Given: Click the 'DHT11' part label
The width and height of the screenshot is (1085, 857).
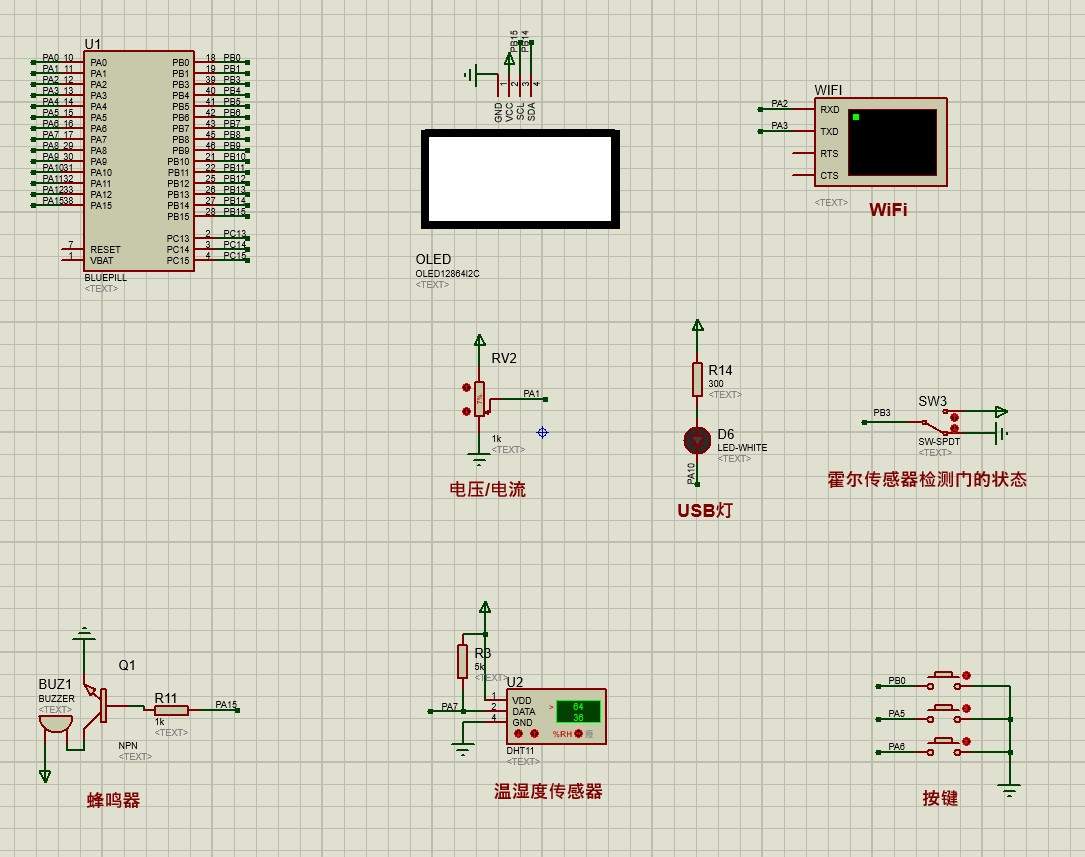Looking at the screenshot, I should [520, 750].
